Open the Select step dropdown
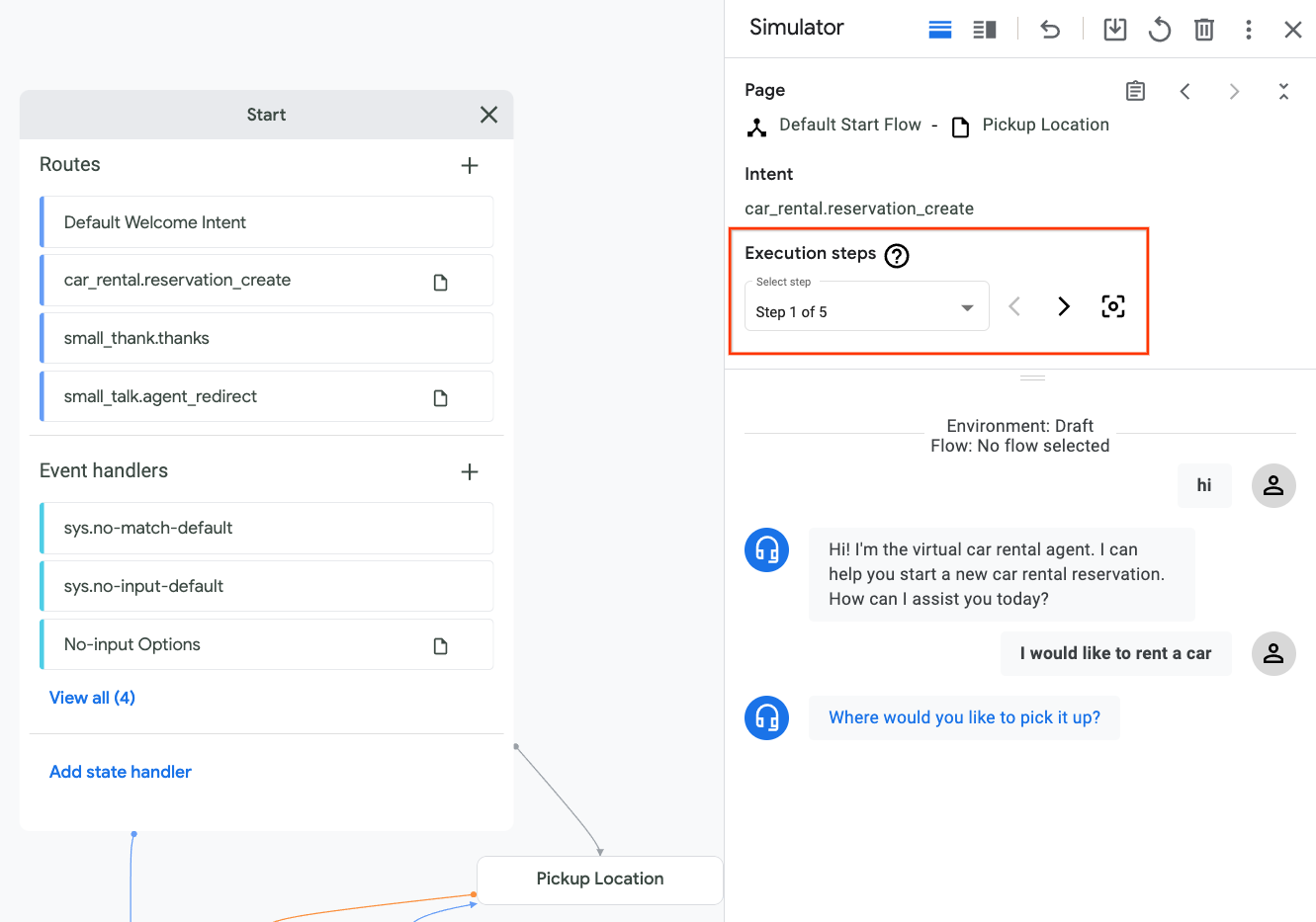Screen dimensions: 1316x922 pyautogui.click(x=866, y=306)
